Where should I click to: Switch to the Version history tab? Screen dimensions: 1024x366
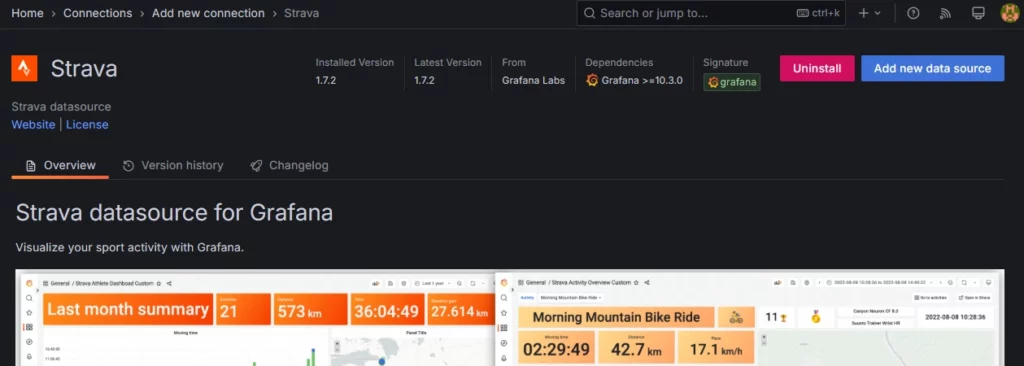(x=173, y=165)
